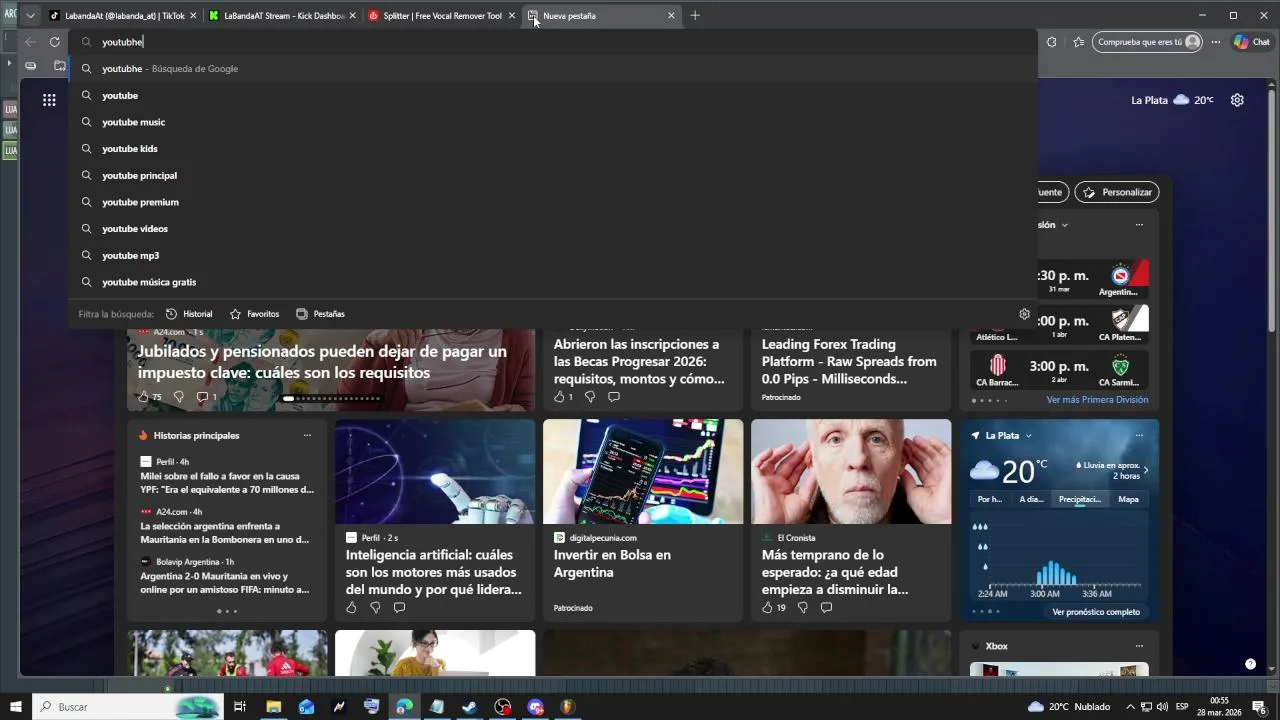Click 'Ver pronóstico completo' link
This screenshot has width=1280, height=720.
tap(1096, 612)
